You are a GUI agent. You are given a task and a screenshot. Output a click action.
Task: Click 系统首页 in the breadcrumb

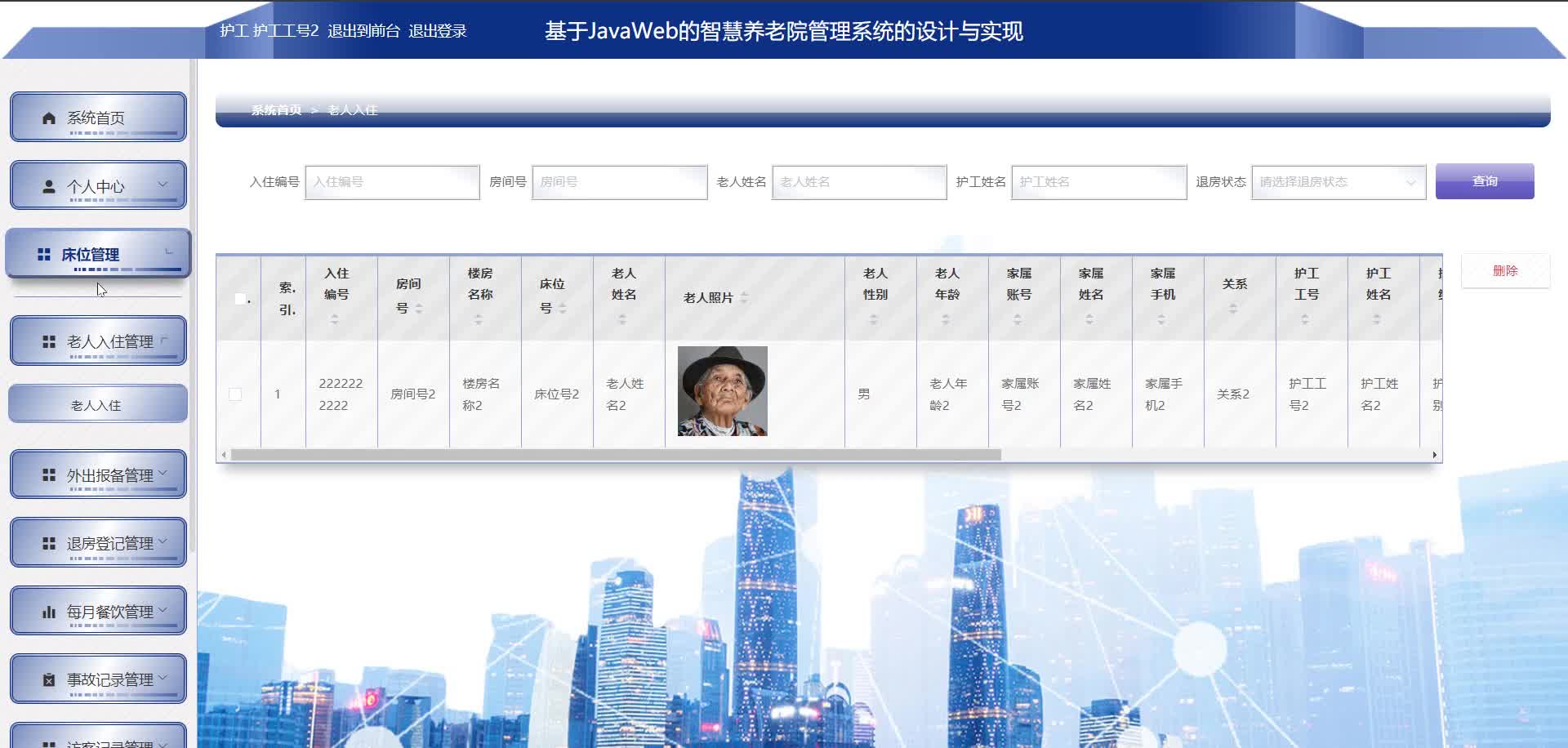coord(276,110)
